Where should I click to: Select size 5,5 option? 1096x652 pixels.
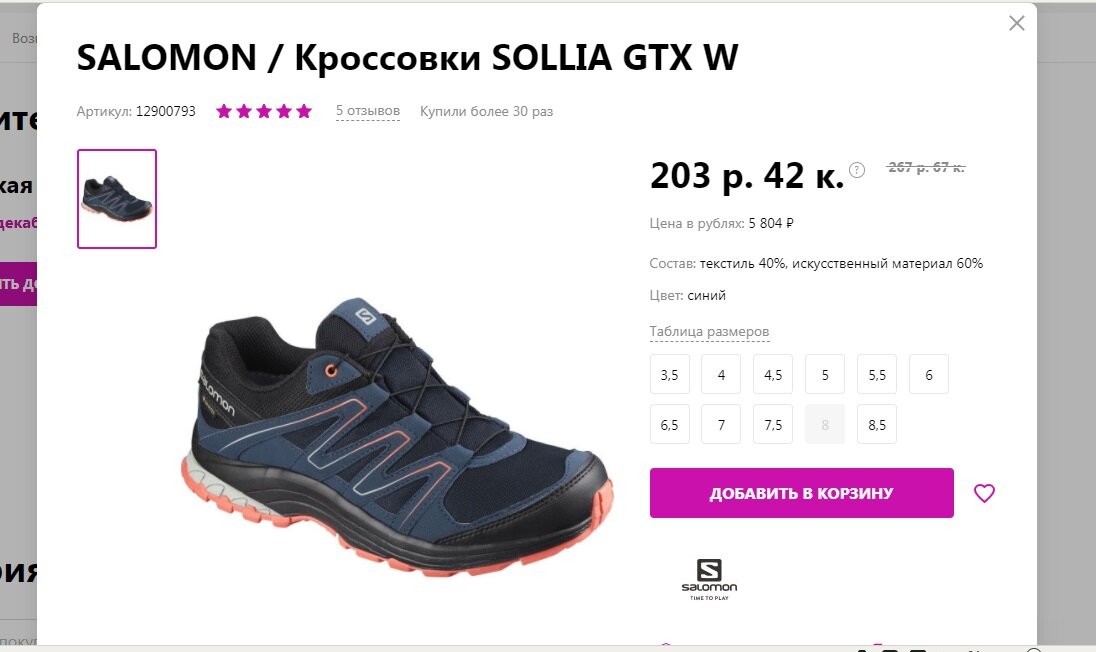pyautogui.click(x=877, y=375)
